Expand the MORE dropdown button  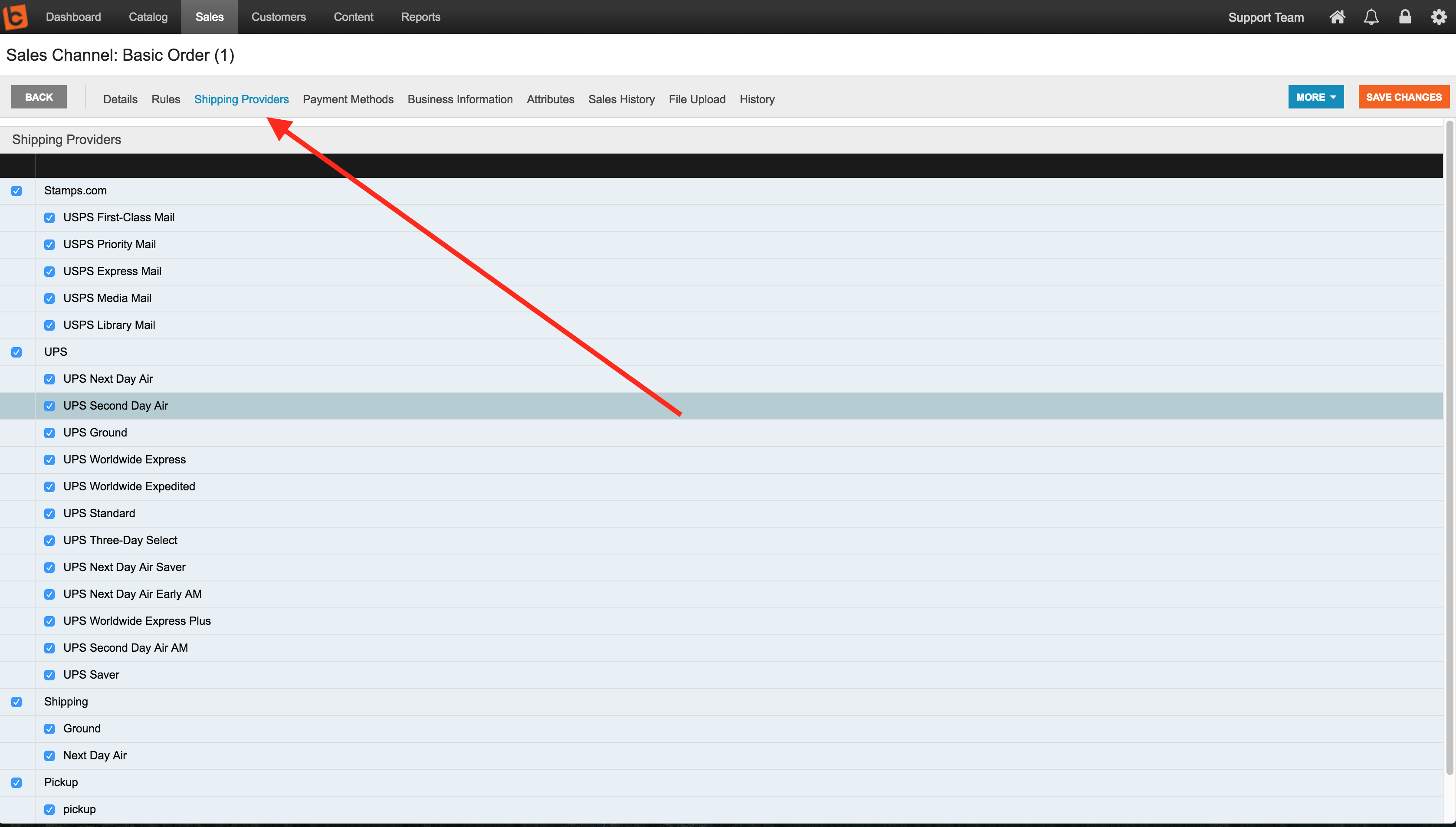pos(1316,97)
